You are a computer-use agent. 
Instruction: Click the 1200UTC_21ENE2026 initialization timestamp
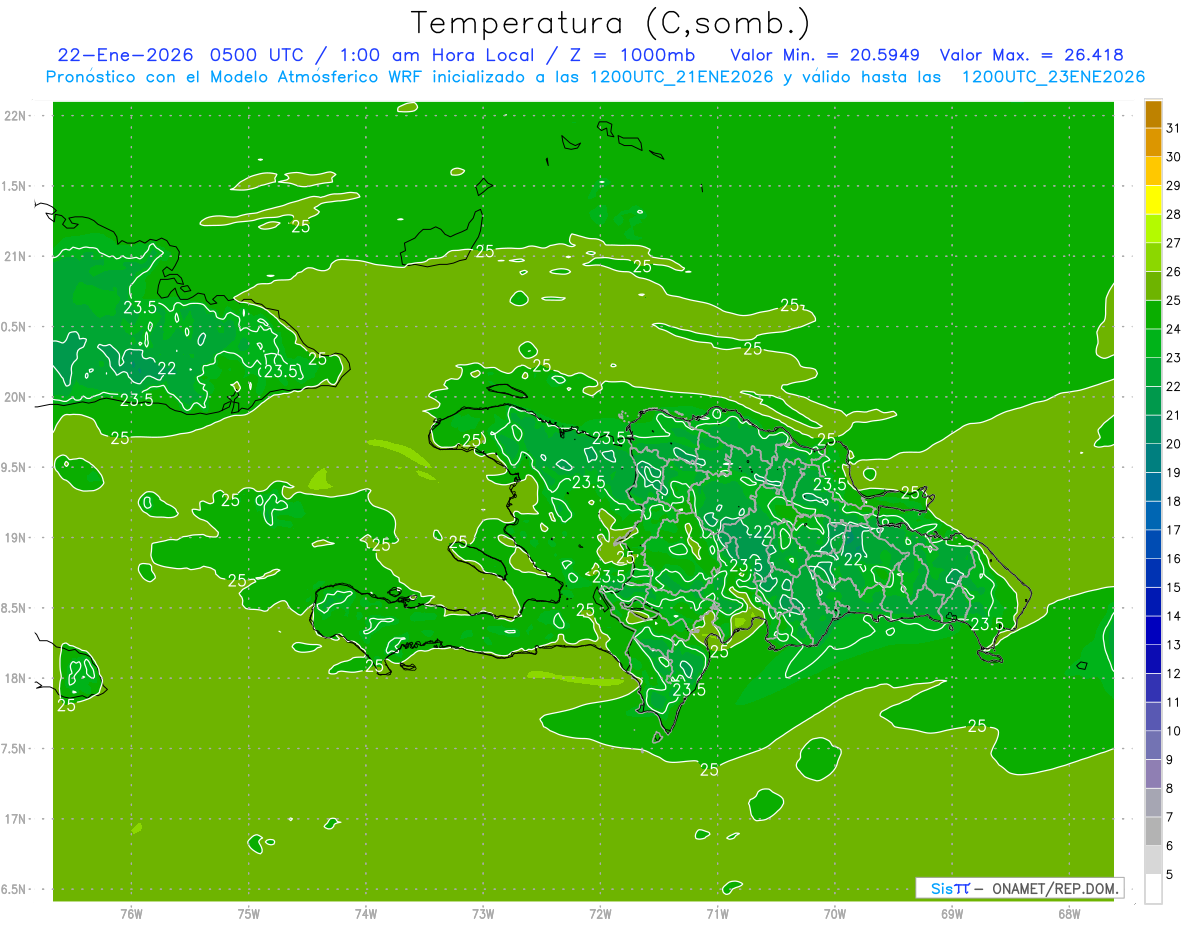pyautogui.click(x=681, y=77)
